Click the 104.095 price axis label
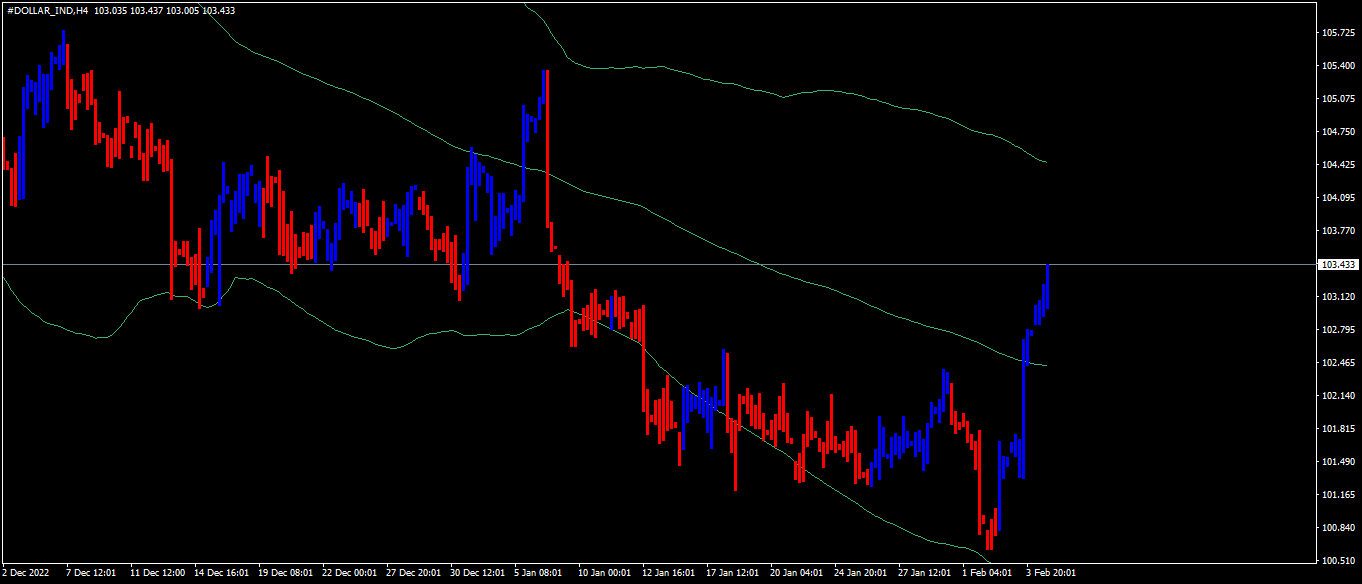 point(1338,198)
